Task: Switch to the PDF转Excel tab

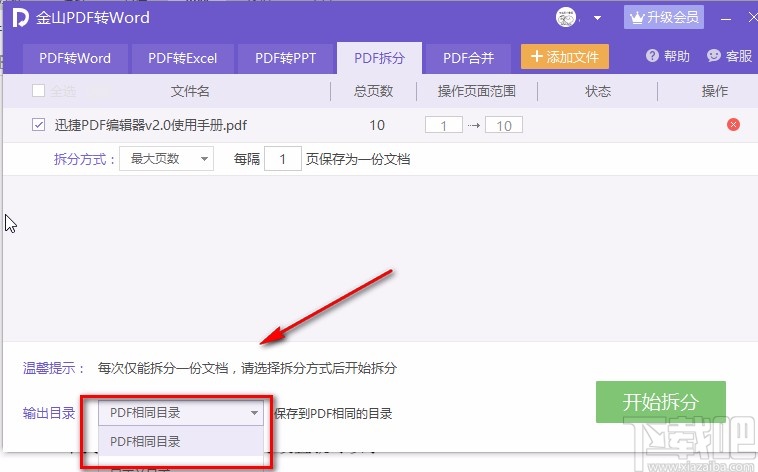Action: tap(182, 59)
